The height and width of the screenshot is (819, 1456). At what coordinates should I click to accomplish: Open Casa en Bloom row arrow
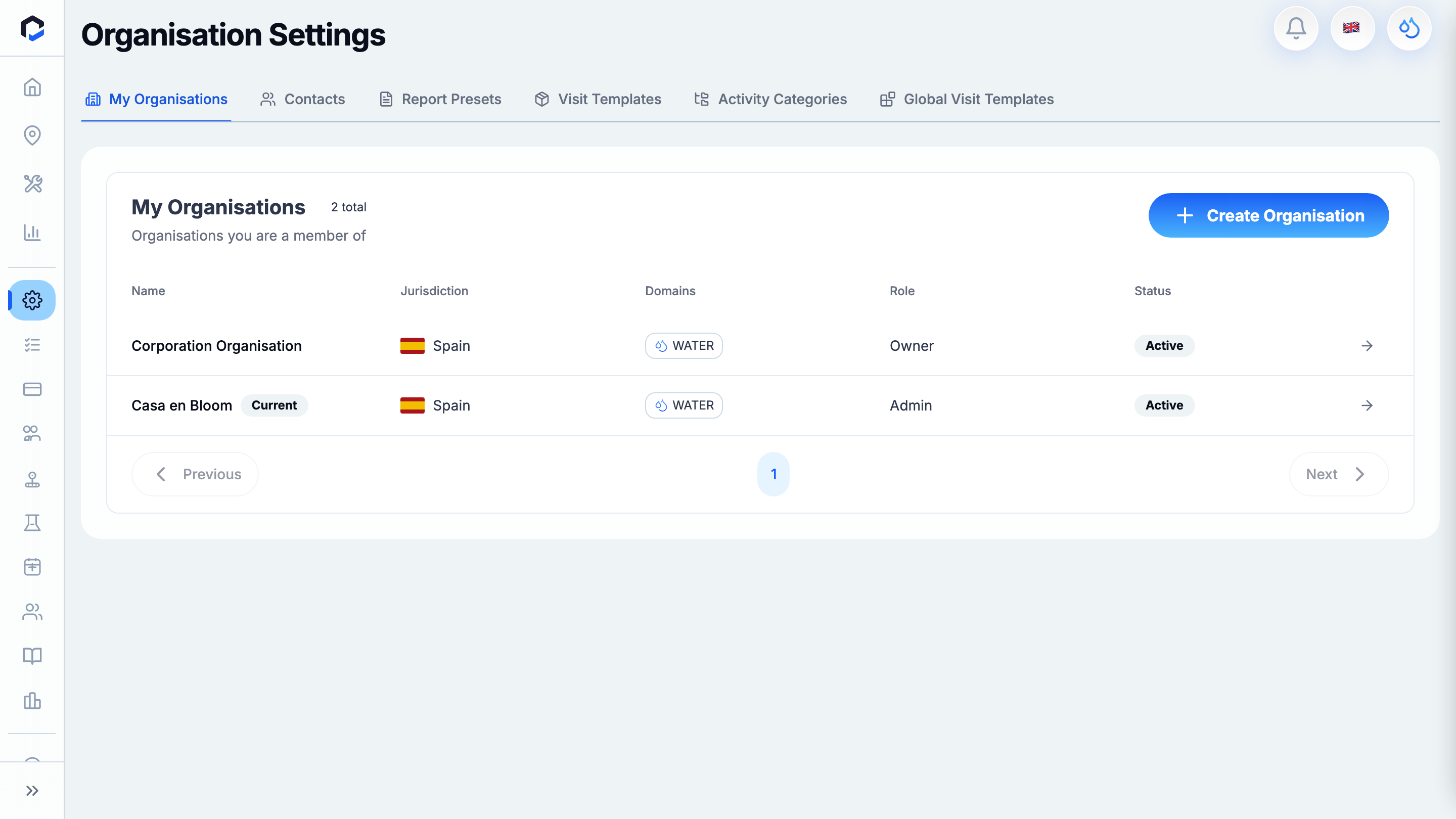click(1367, 405)
